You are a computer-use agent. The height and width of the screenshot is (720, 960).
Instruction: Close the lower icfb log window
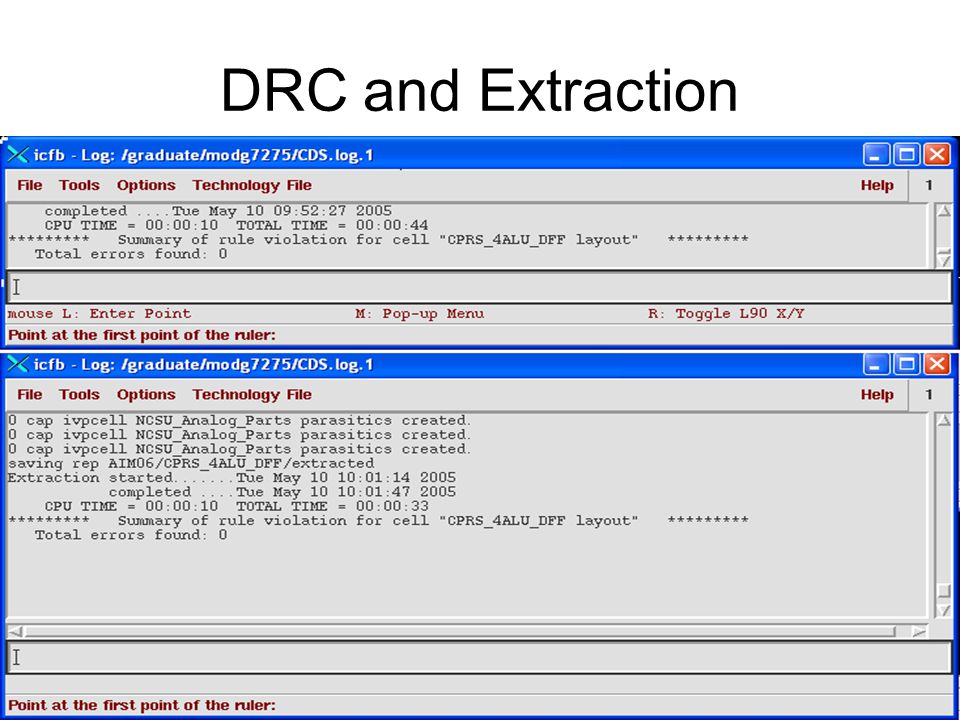[937, 364]
